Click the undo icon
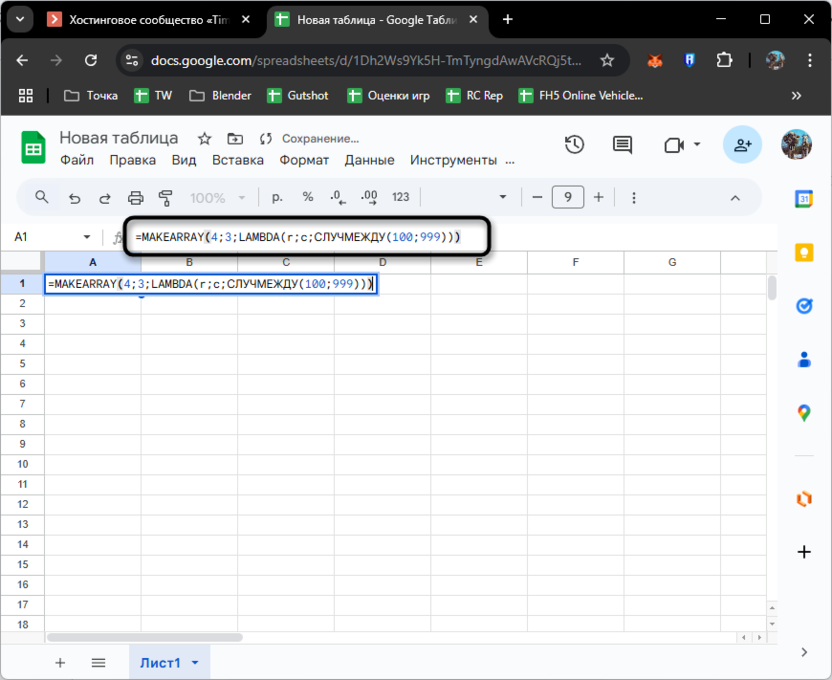This screenshot has height=680, width=832. click(x=75, y=197)
